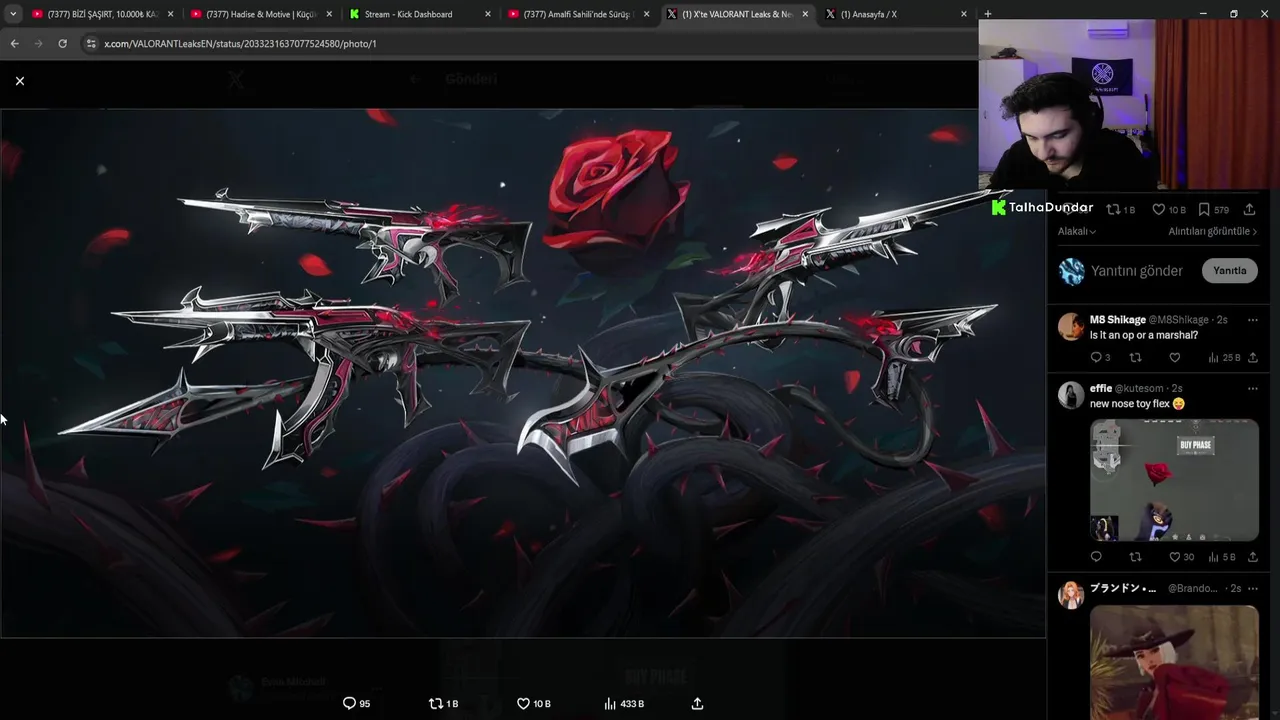Repost the photo post (1 B)
The width and height of the screenshot is (1280, 720).
tap(443, 704)
